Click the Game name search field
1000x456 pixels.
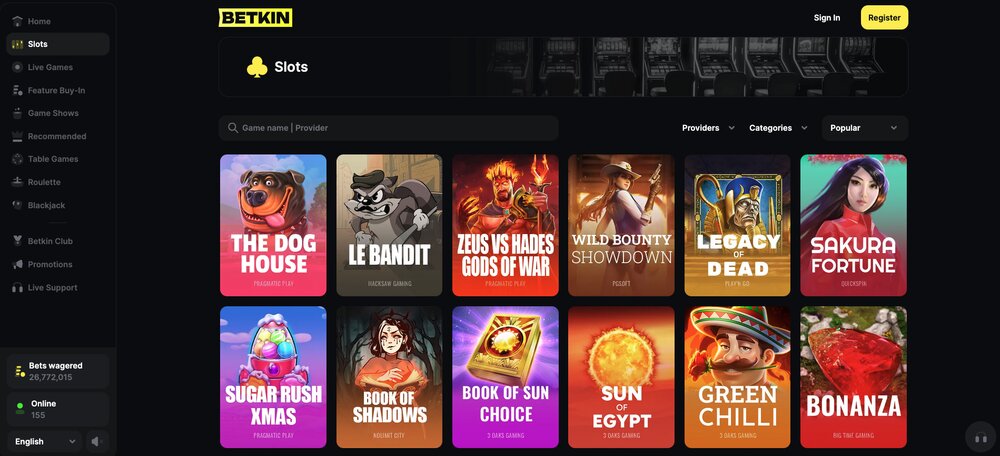tap(388, 128)
